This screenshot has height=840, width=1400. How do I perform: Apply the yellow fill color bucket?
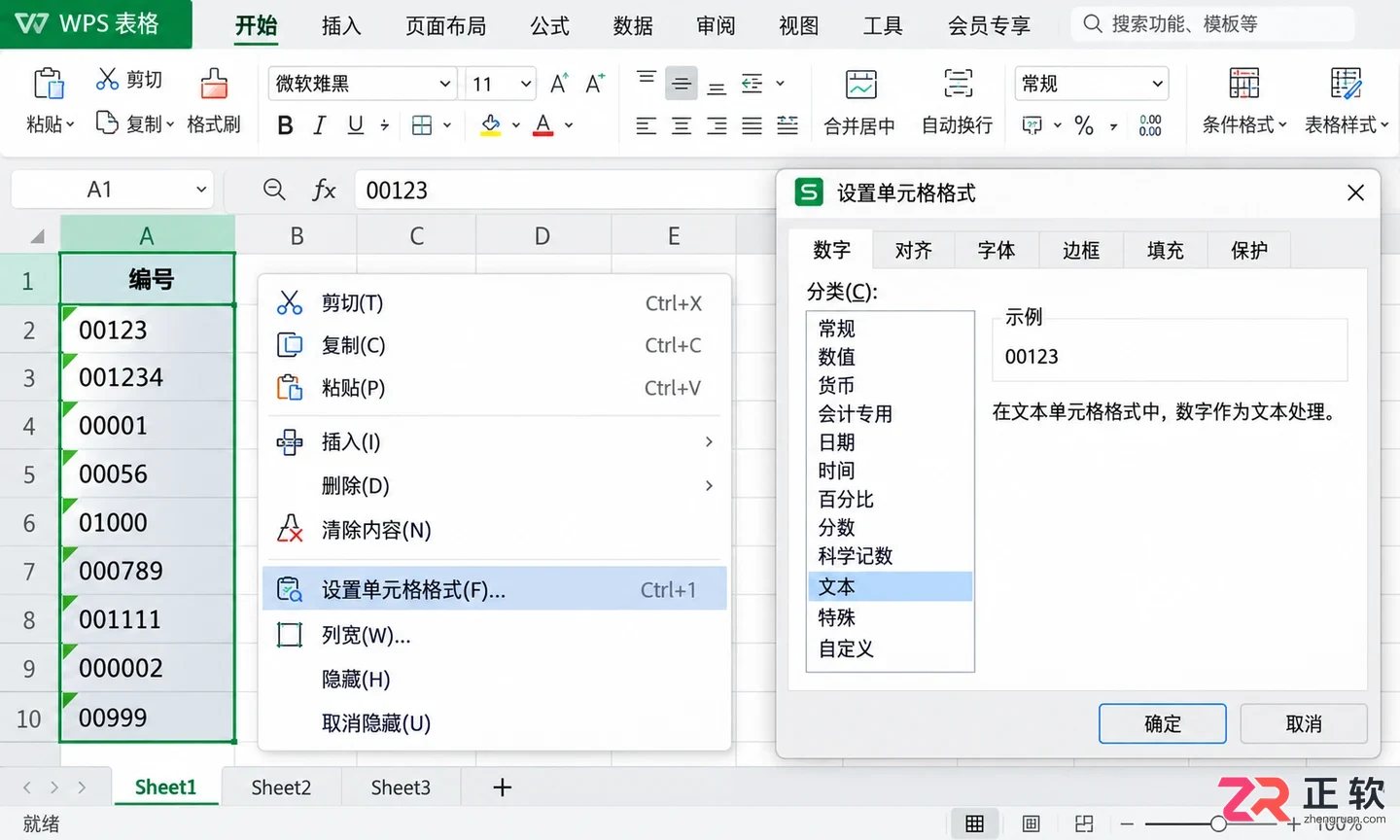pos(491,124)
